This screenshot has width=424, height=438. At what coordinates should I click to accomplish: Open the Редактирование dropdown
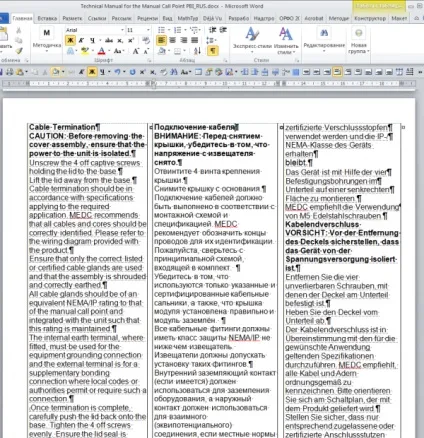[324, 41]
